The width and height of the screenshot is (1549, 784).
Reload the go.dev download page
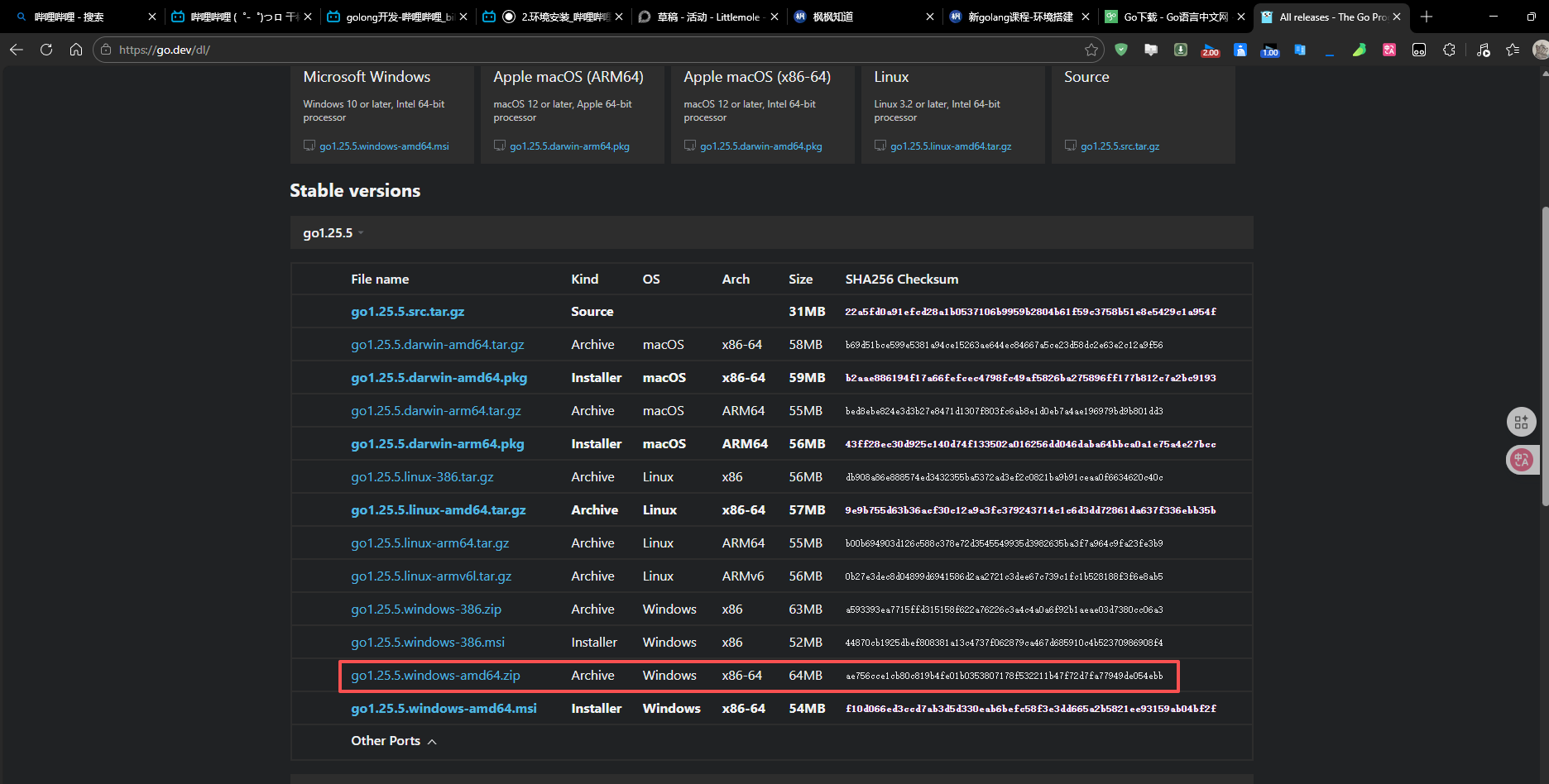[46, 50]
